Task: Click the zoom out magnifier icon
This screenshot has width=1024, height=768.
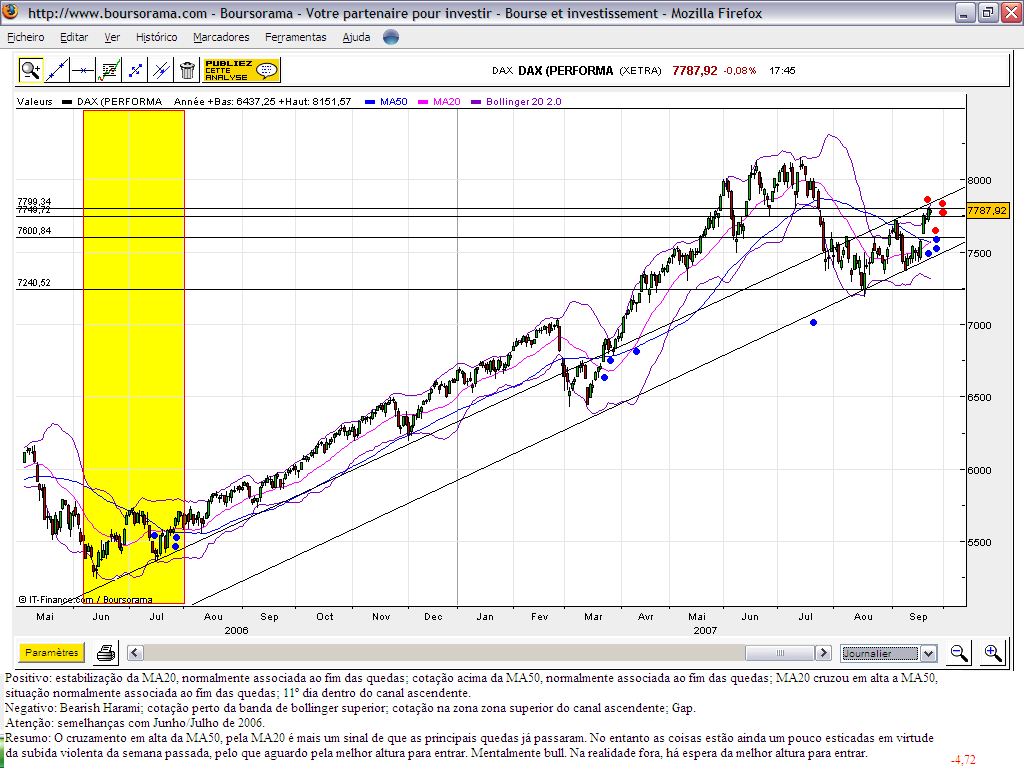Action: 959,653
